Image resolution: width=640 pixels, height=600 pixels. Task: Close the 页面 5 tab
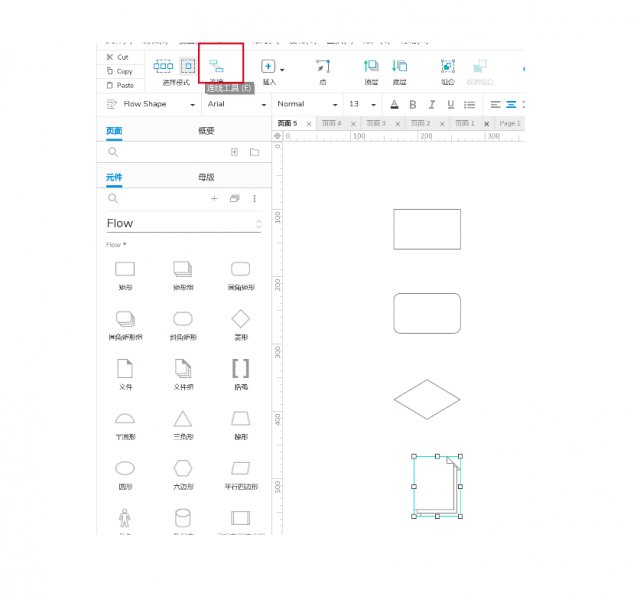tap(309, 124)
